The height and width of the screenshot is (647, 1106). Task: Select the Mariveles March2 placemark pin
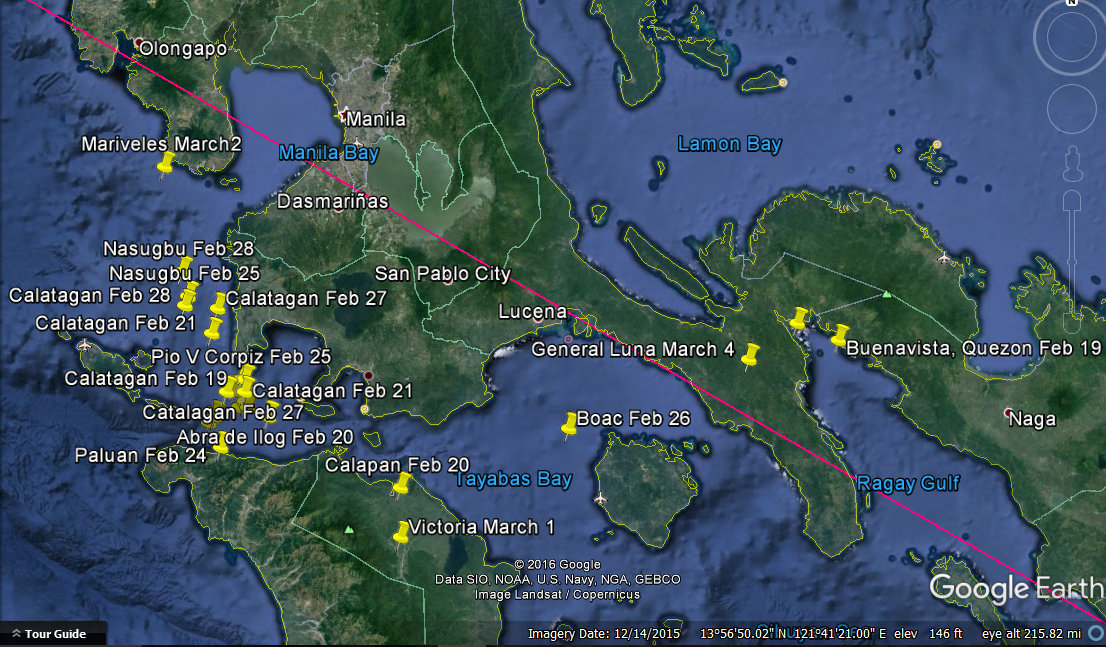pyautogui.click(x=165, y=162)
